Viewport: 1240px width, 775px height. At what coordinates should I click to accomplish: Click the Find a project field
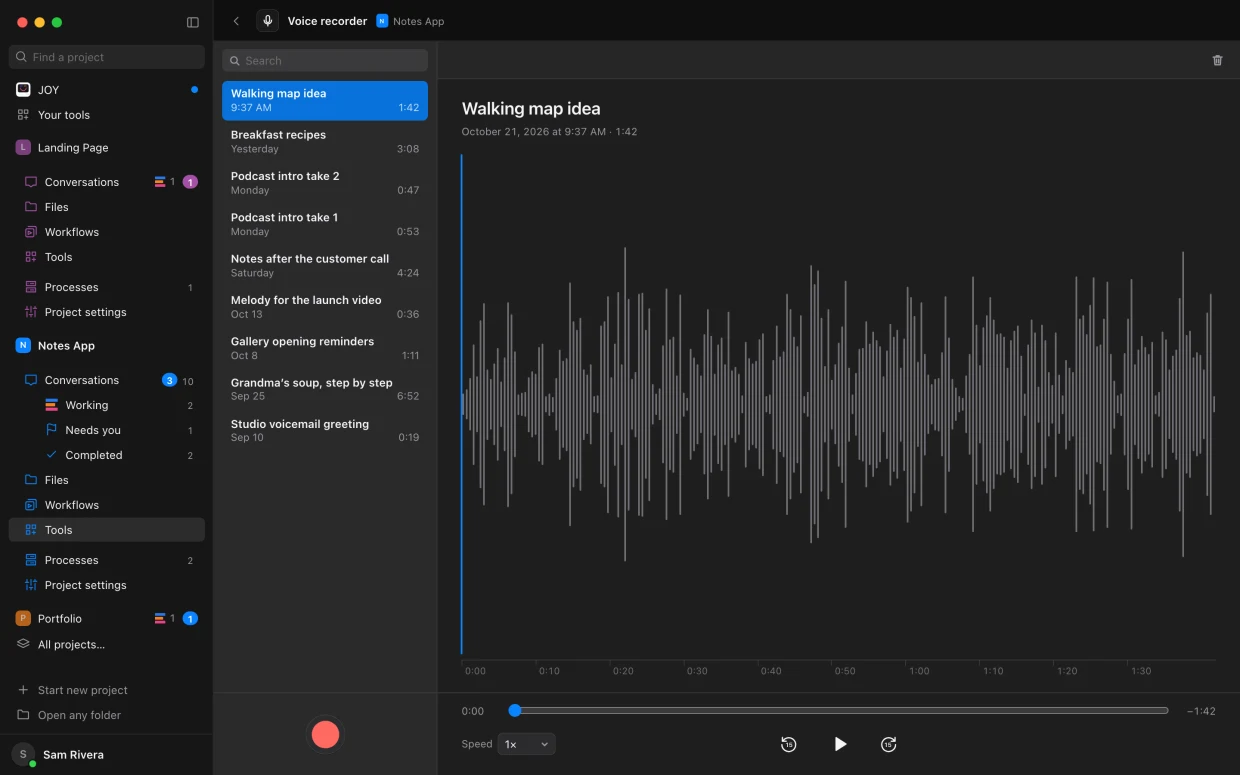(107, 57)
